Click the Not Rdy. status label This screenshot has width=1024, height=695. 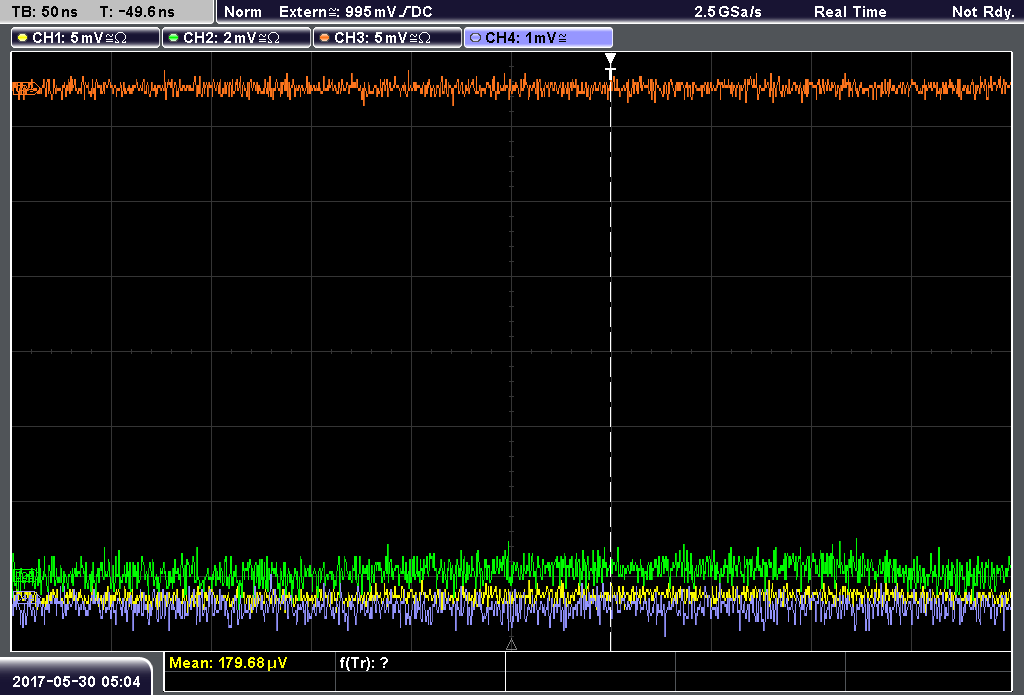(983, 12)
